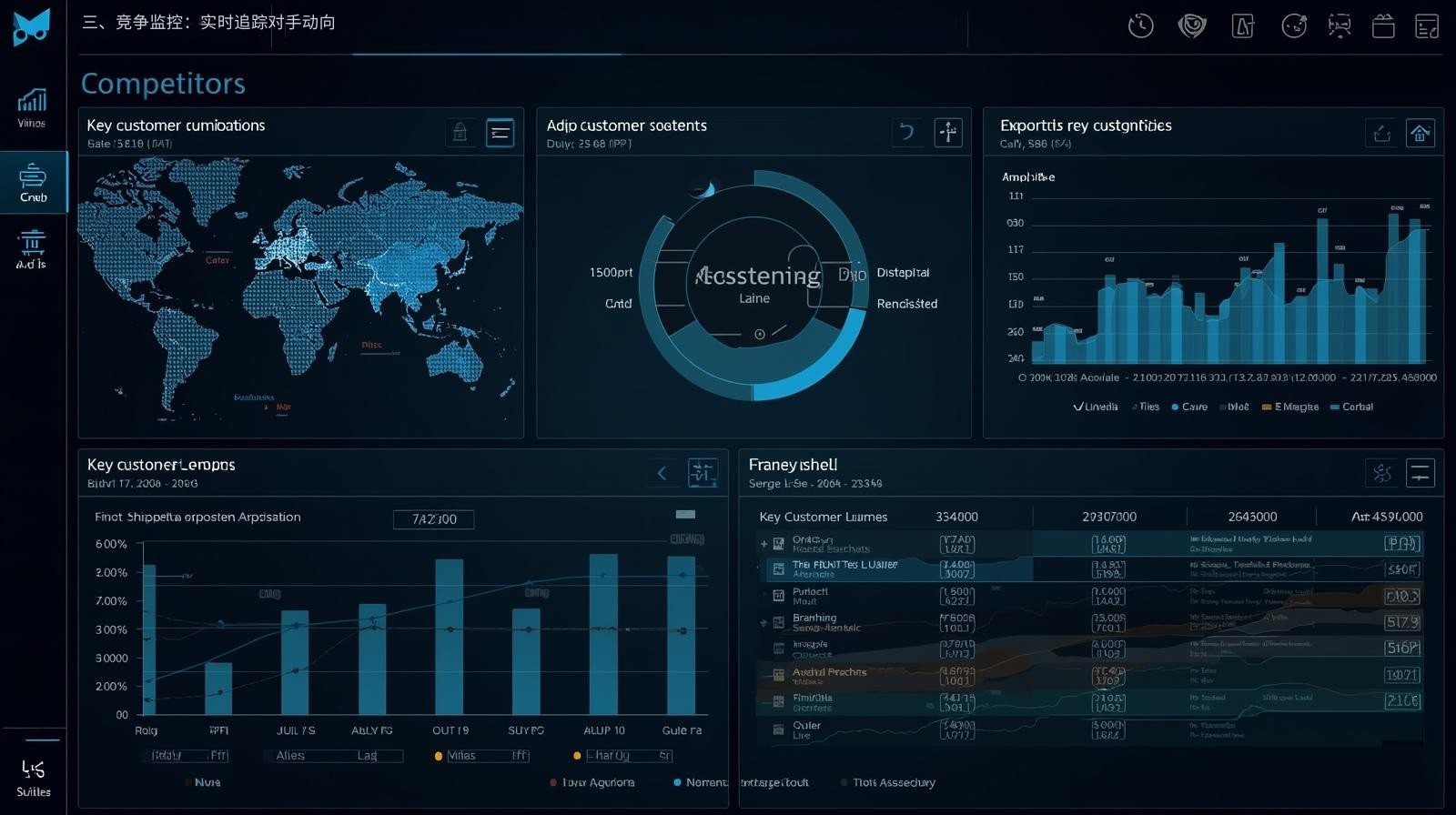Click the home icon in Exportis rey panel

click(x=1420, y=134)
